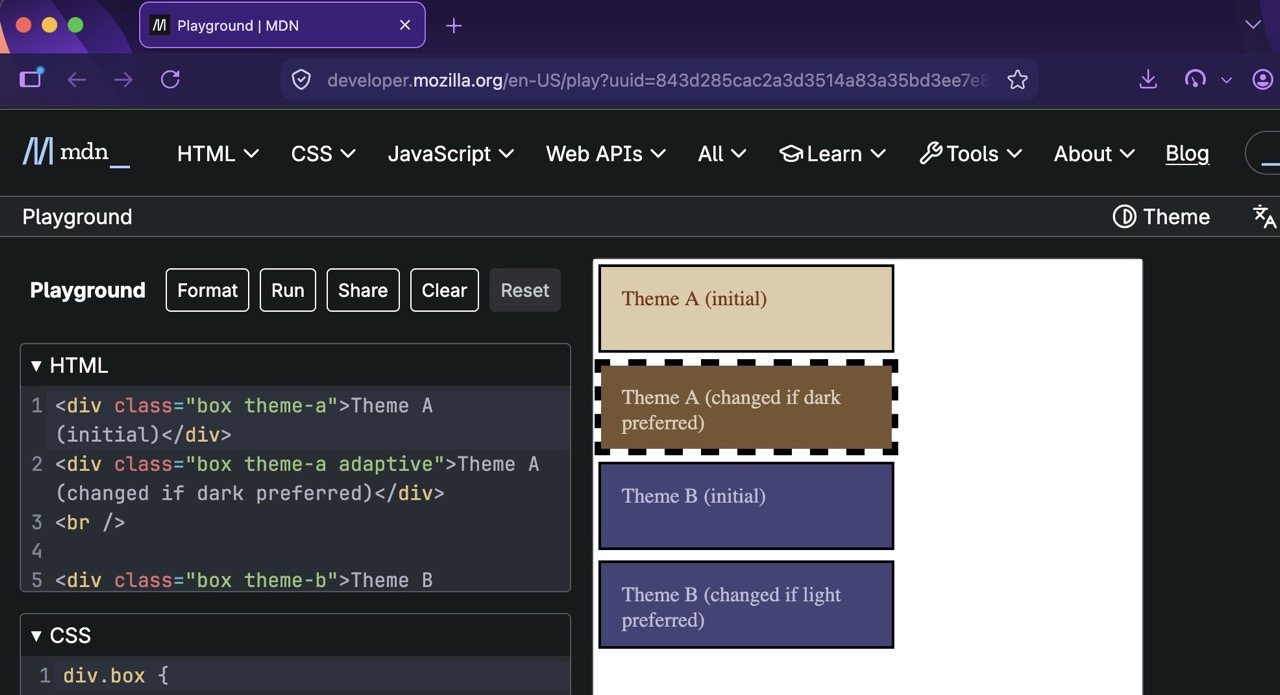Follow the Blog link
1280x695 pixels.
[x=1187, y=153]
